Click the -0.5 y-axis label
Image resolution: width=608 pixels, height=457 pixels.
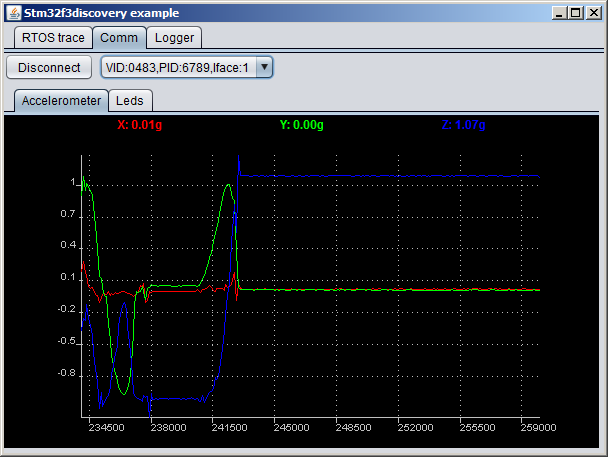click(67, 341)
